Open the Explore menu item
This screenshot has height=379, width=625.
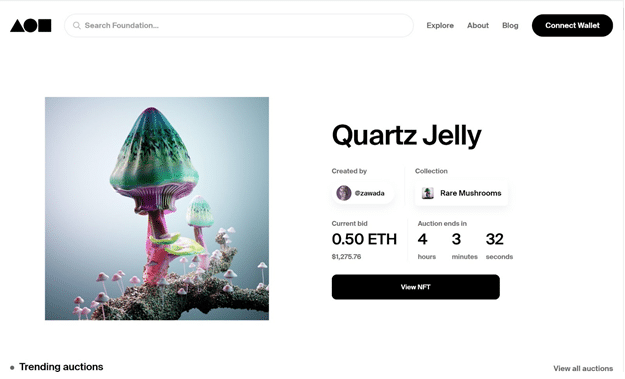(440, 26)
